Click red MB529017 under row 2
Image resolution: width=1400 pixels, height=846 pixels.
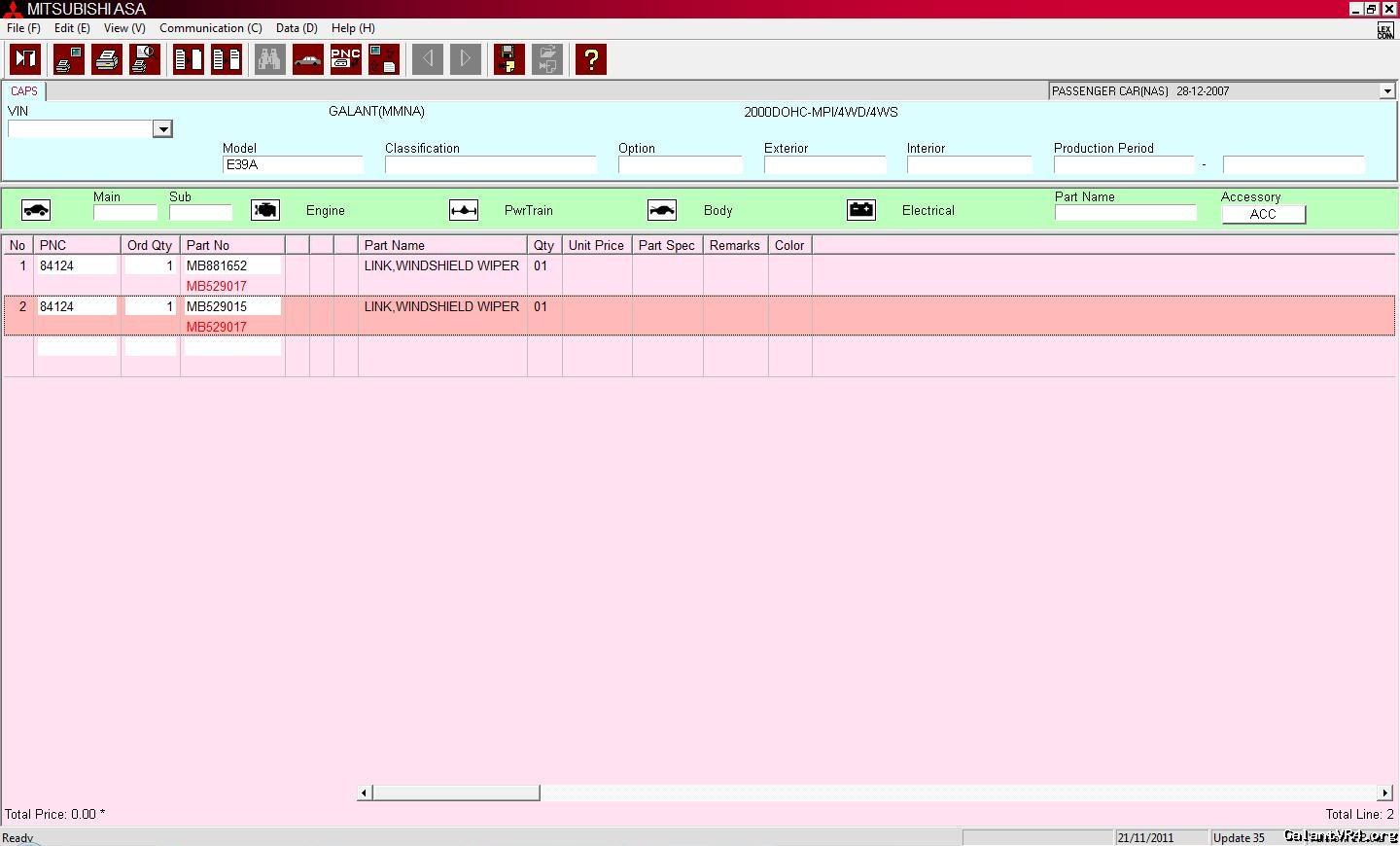[217, 327]
